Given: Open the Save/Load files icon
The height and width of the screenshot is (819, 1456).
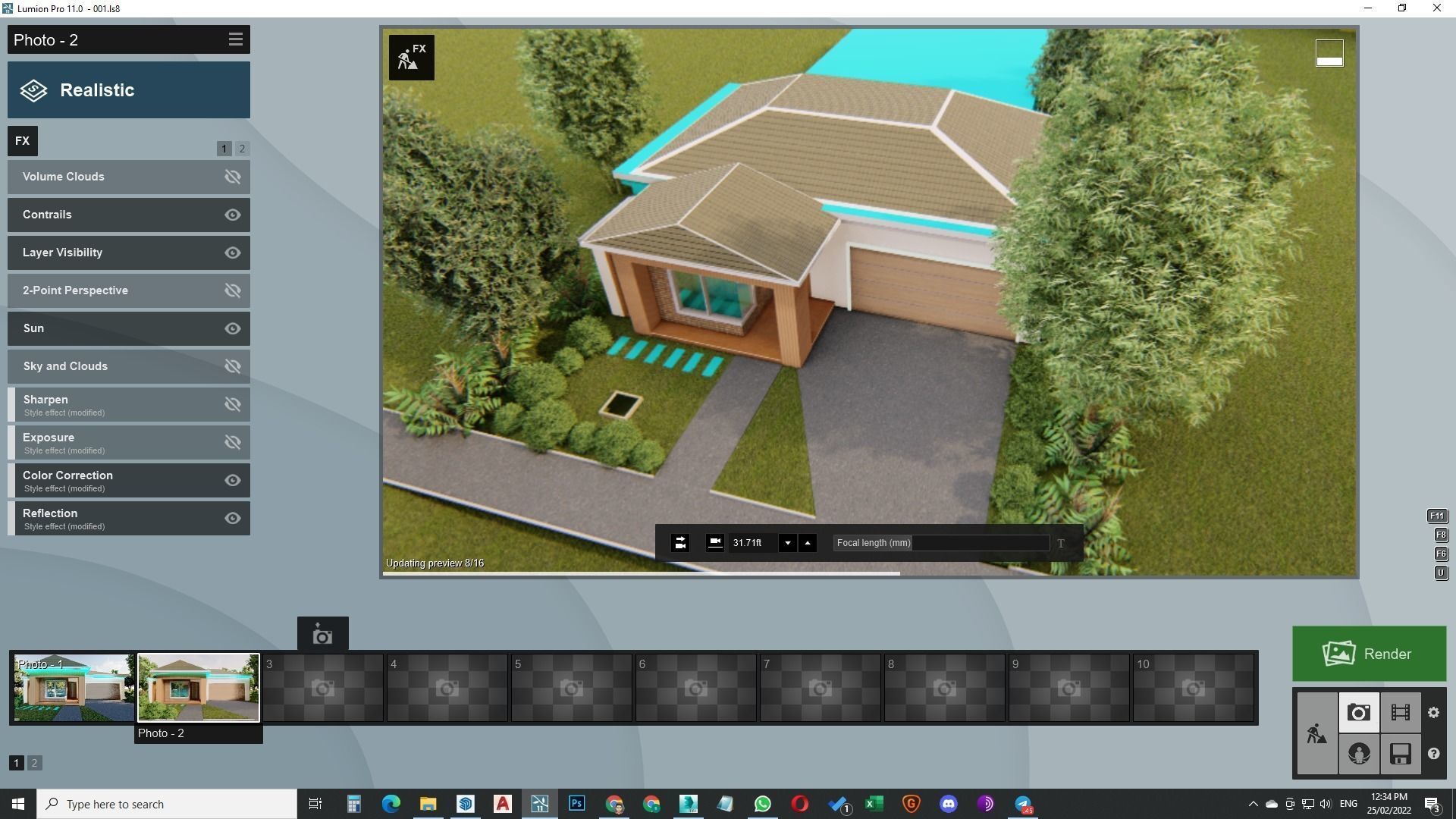Looking at the screenshot, I should pos(1400,754).
